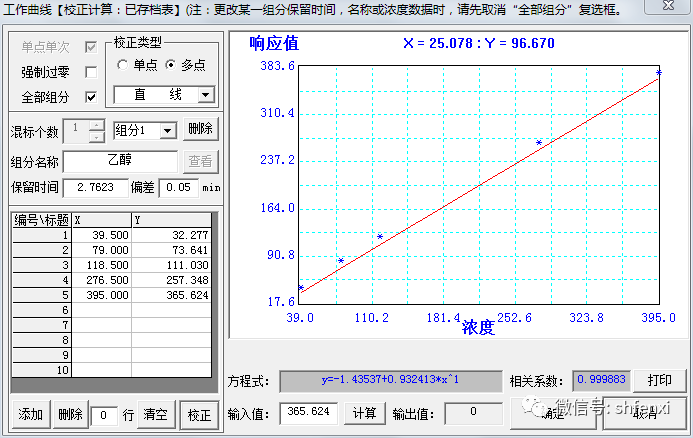Click the 添加 button below the table
Image resolution: width=693 pixels, height=438 pixels.
point(30,414)
